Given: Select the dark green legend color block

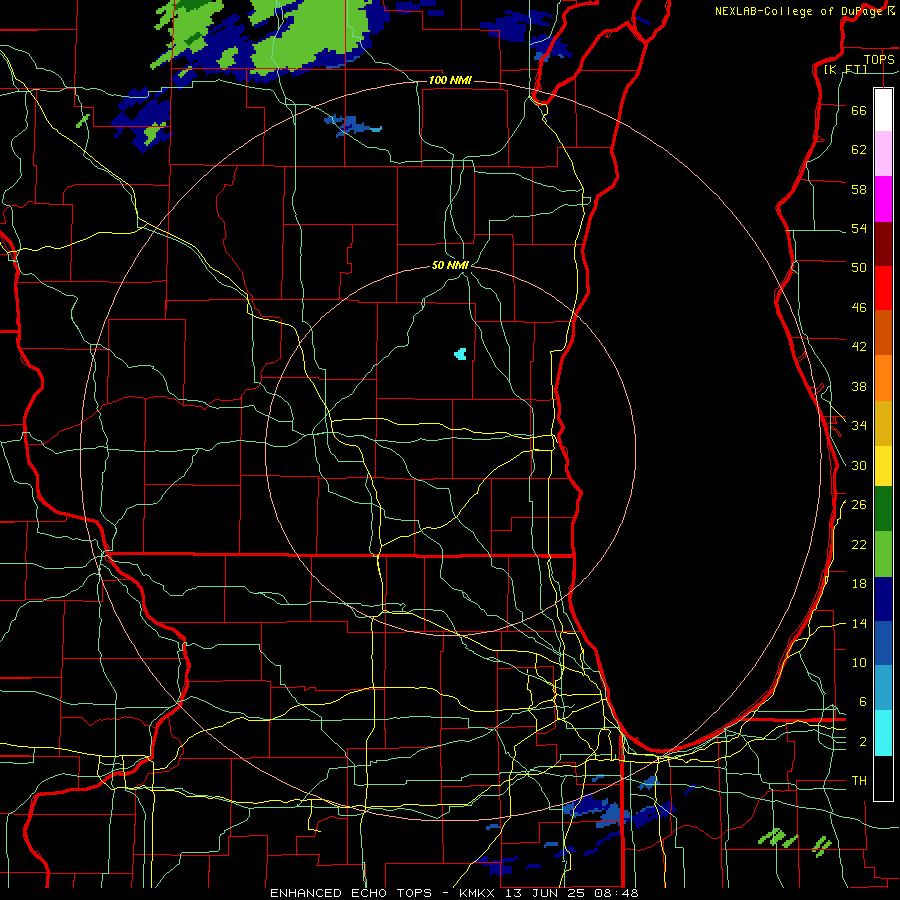Looking at the screenshot, I should pyautogui.click(x=883, y=509).
